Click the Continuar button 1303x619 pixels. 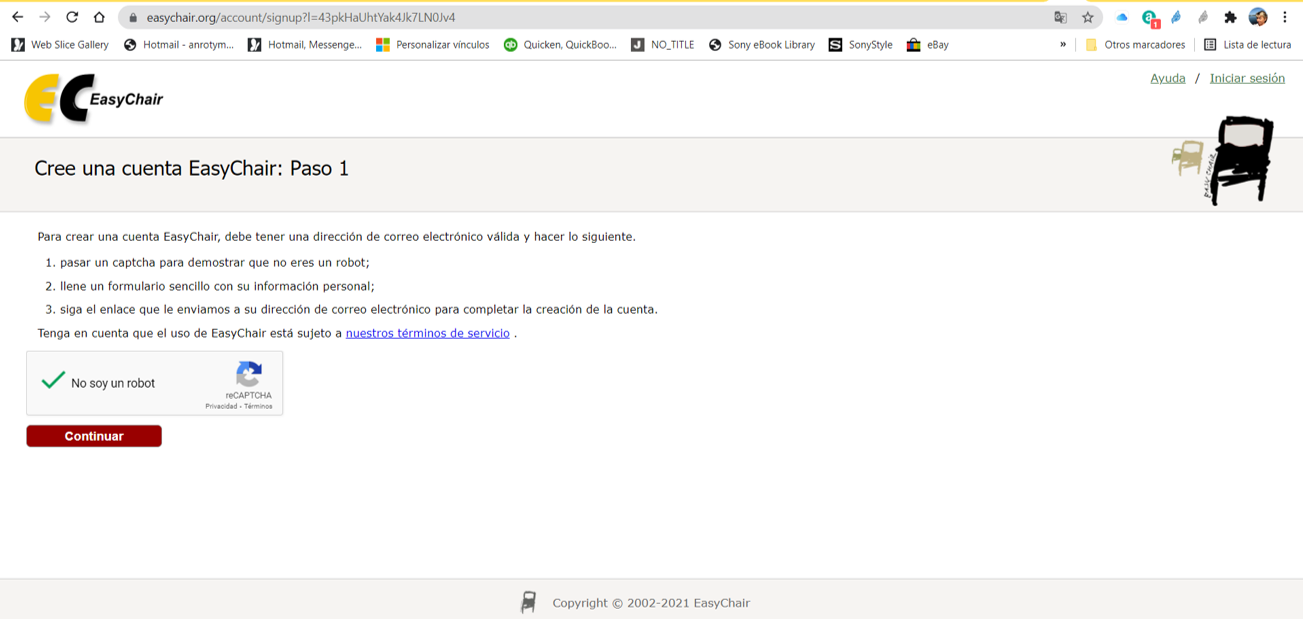[x=94, y=436]
